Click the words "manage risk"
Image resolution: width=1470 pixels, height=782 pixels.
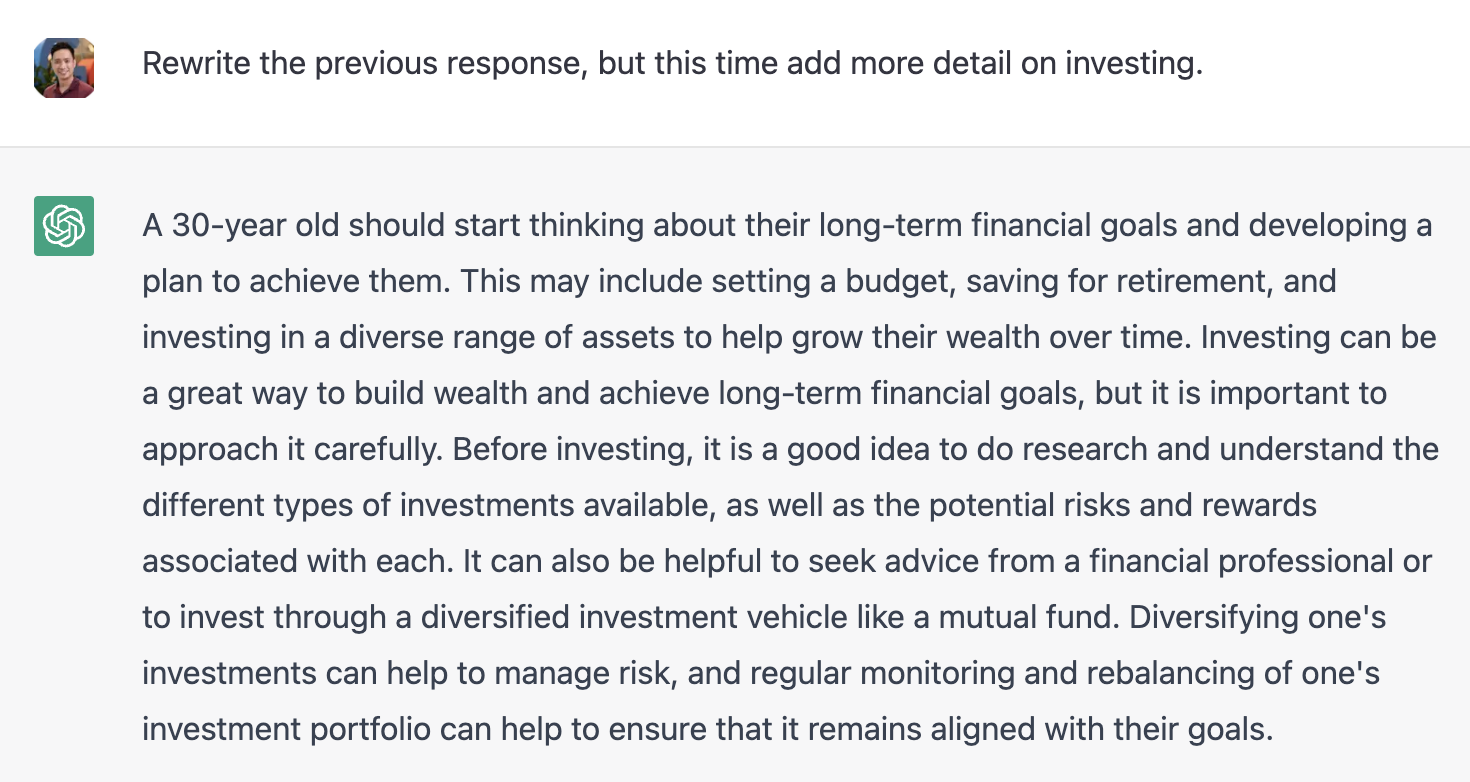coord(580,674)
